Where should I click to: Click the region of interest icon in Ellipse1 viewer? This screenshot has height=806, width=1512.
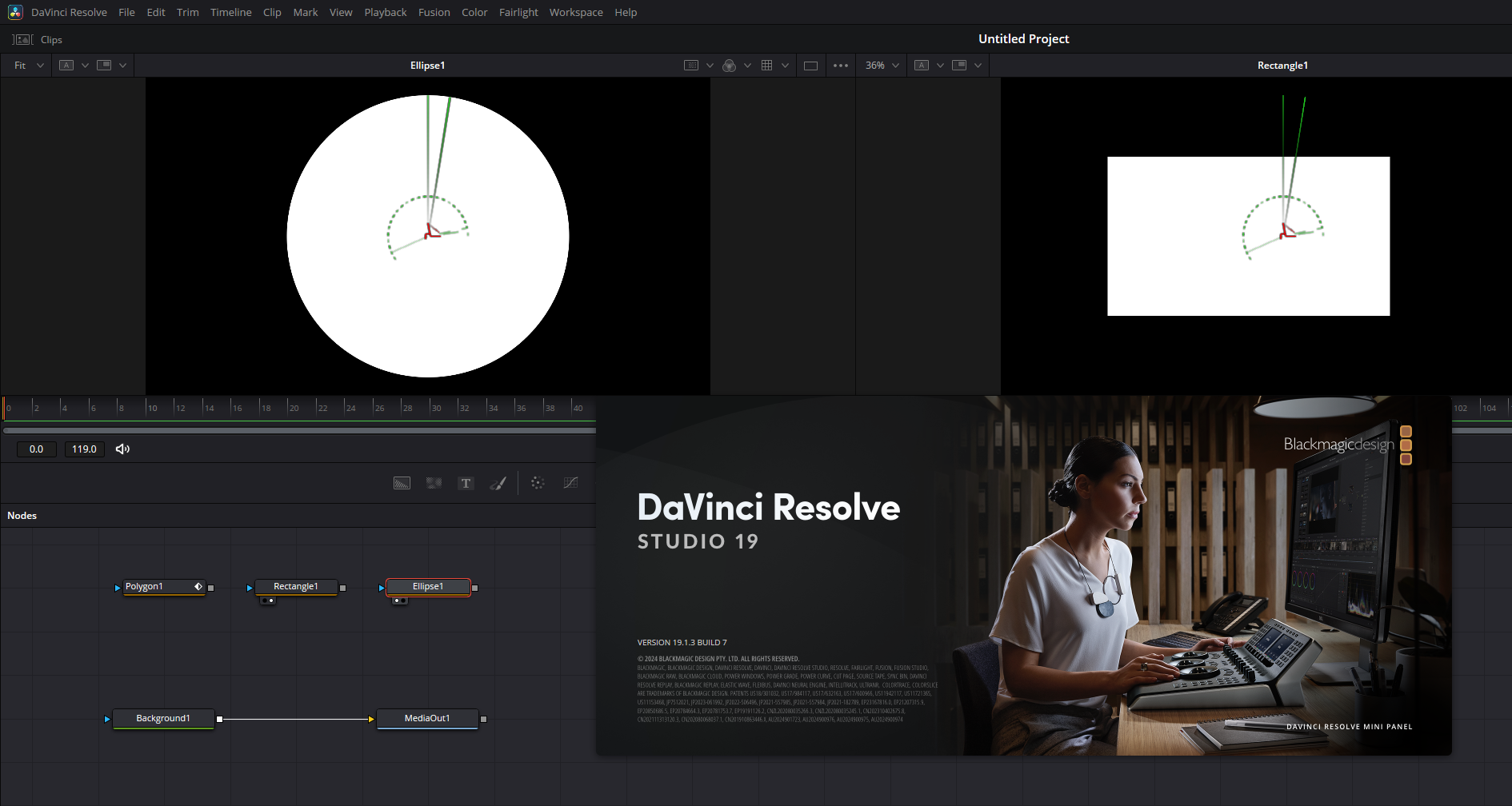691,66
